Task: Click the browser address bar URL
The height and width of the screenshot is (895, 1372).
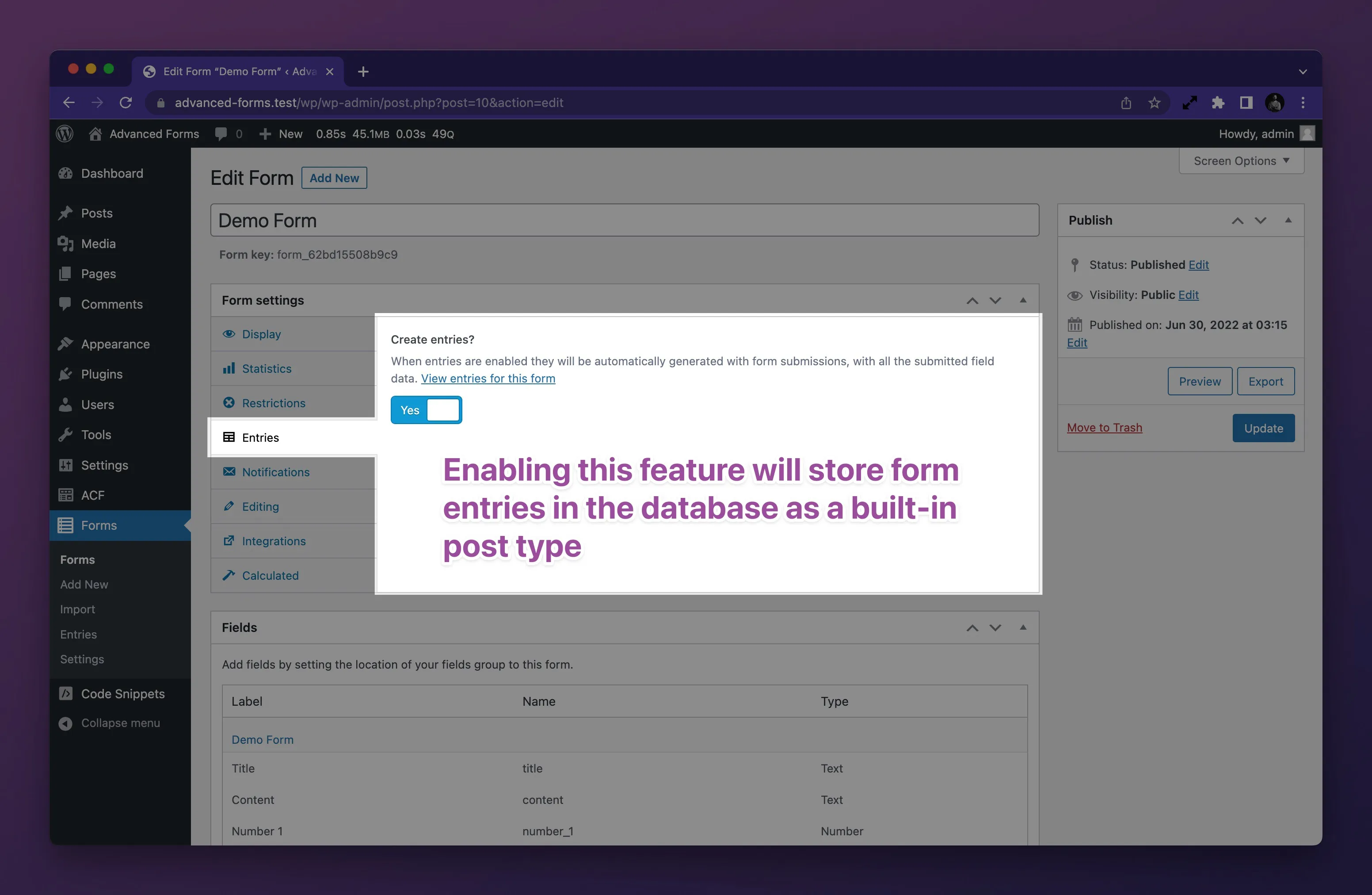Action: [369, 103]
